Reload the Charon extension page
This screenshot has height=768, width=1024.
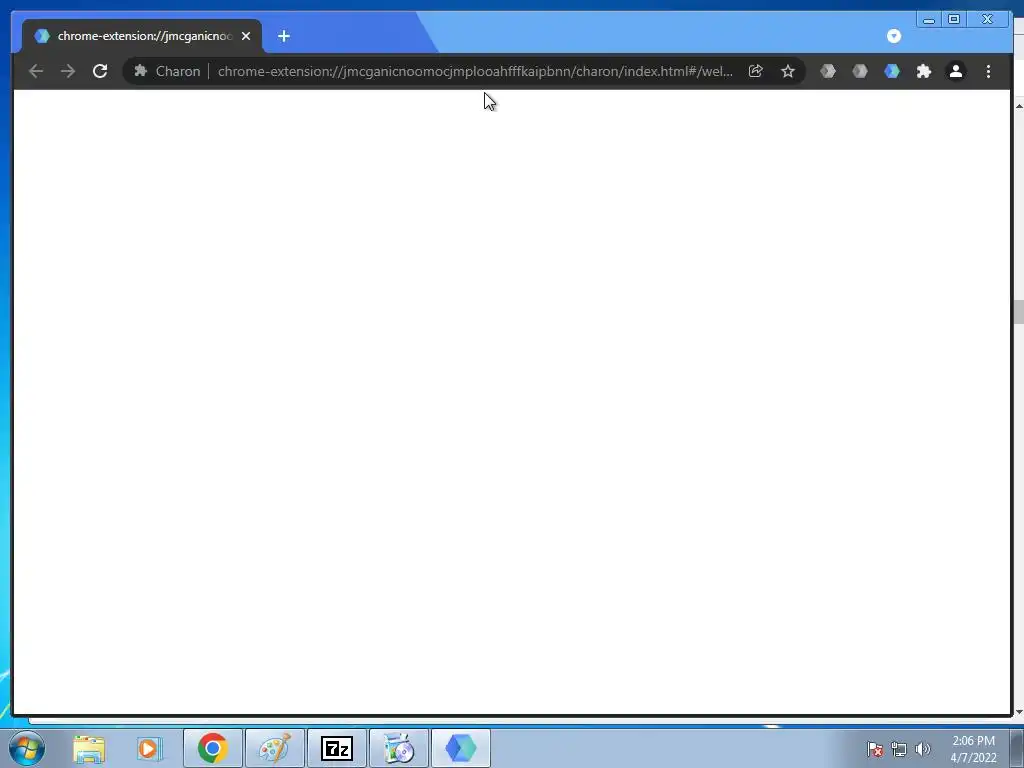click(x=100, y=71)
